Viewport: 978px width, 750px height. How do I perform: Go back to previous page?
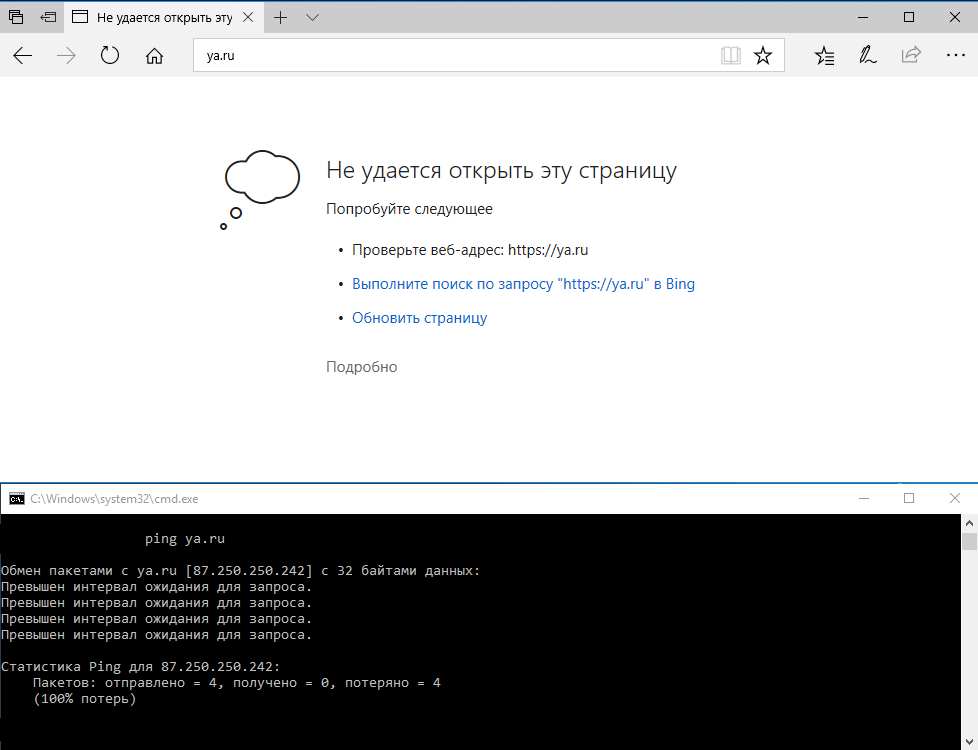tap(22, 56)
